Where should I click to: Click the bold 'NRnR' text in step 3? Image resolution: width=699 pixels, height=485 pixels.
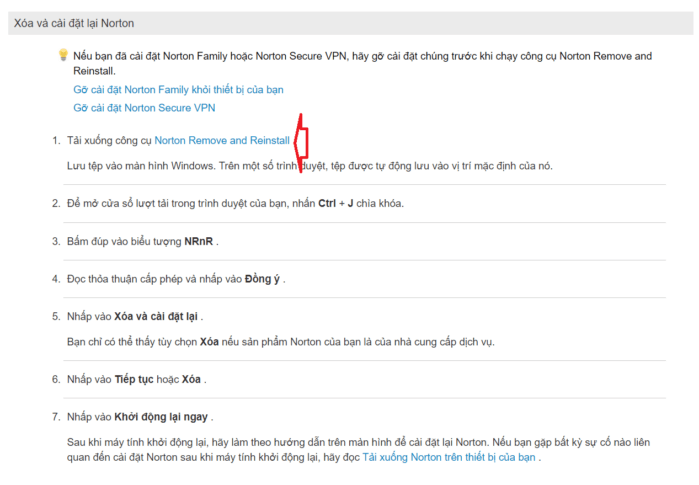(x=199, y=241)
